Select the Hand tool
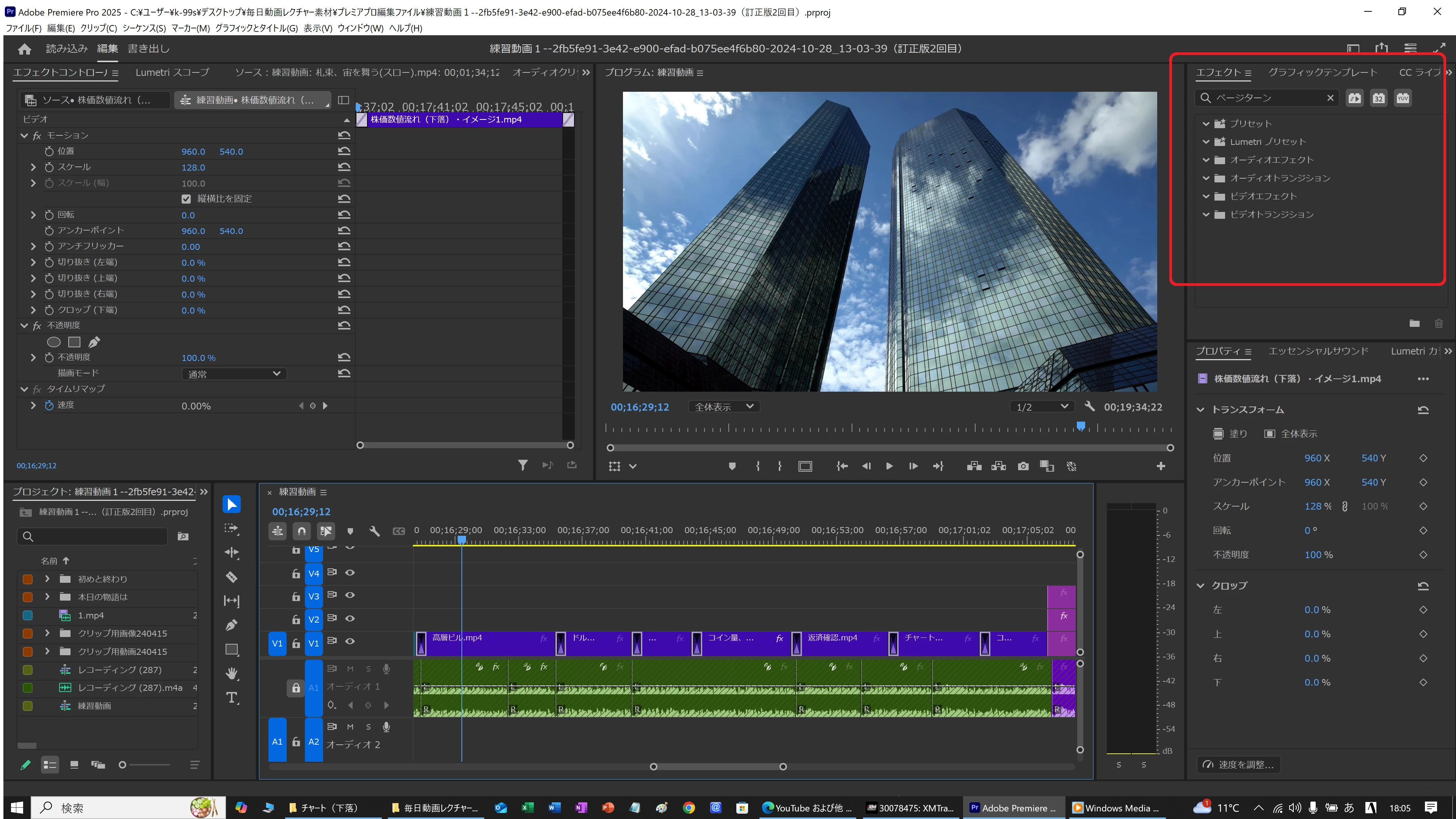Screen dimensions: 1456x819 [x=232, y=673]
